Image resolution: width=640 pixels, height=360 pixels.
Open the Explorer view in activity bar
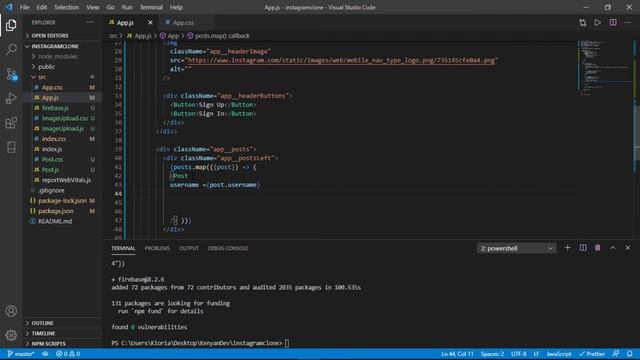point(11,25)
